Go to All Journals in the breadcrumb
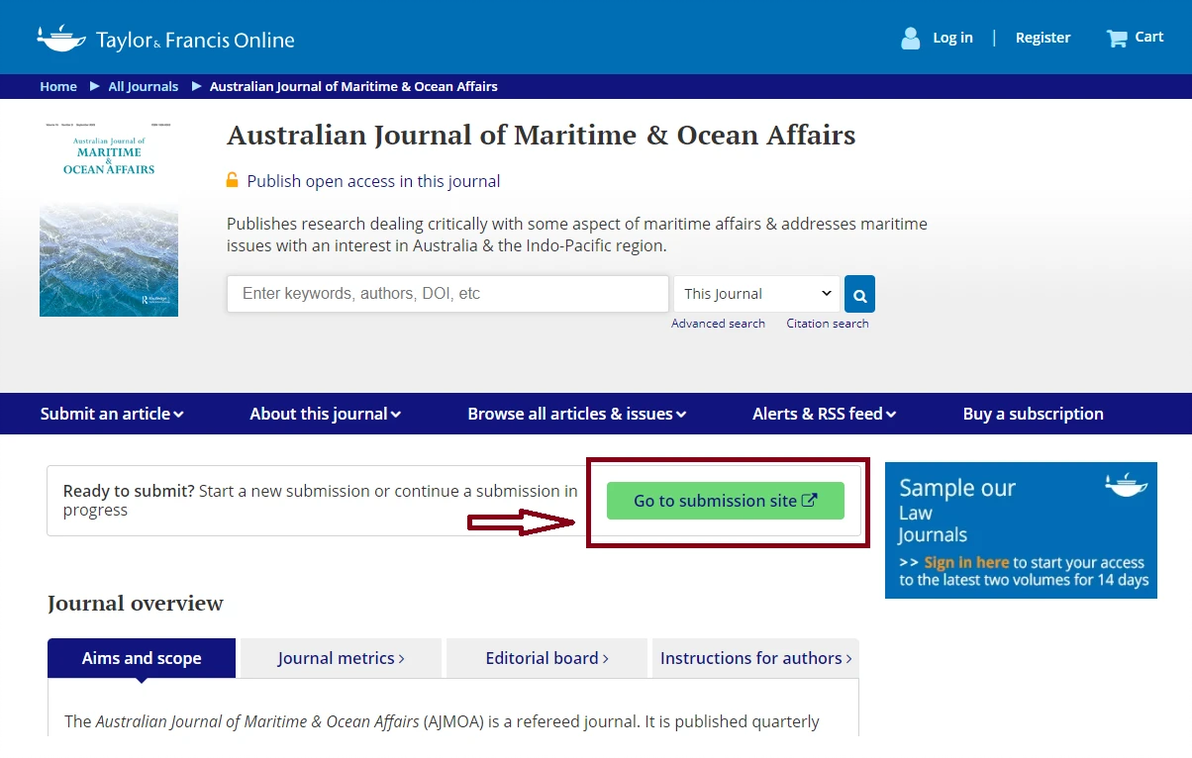1192x758 pixels. click(x=143, y=87)
